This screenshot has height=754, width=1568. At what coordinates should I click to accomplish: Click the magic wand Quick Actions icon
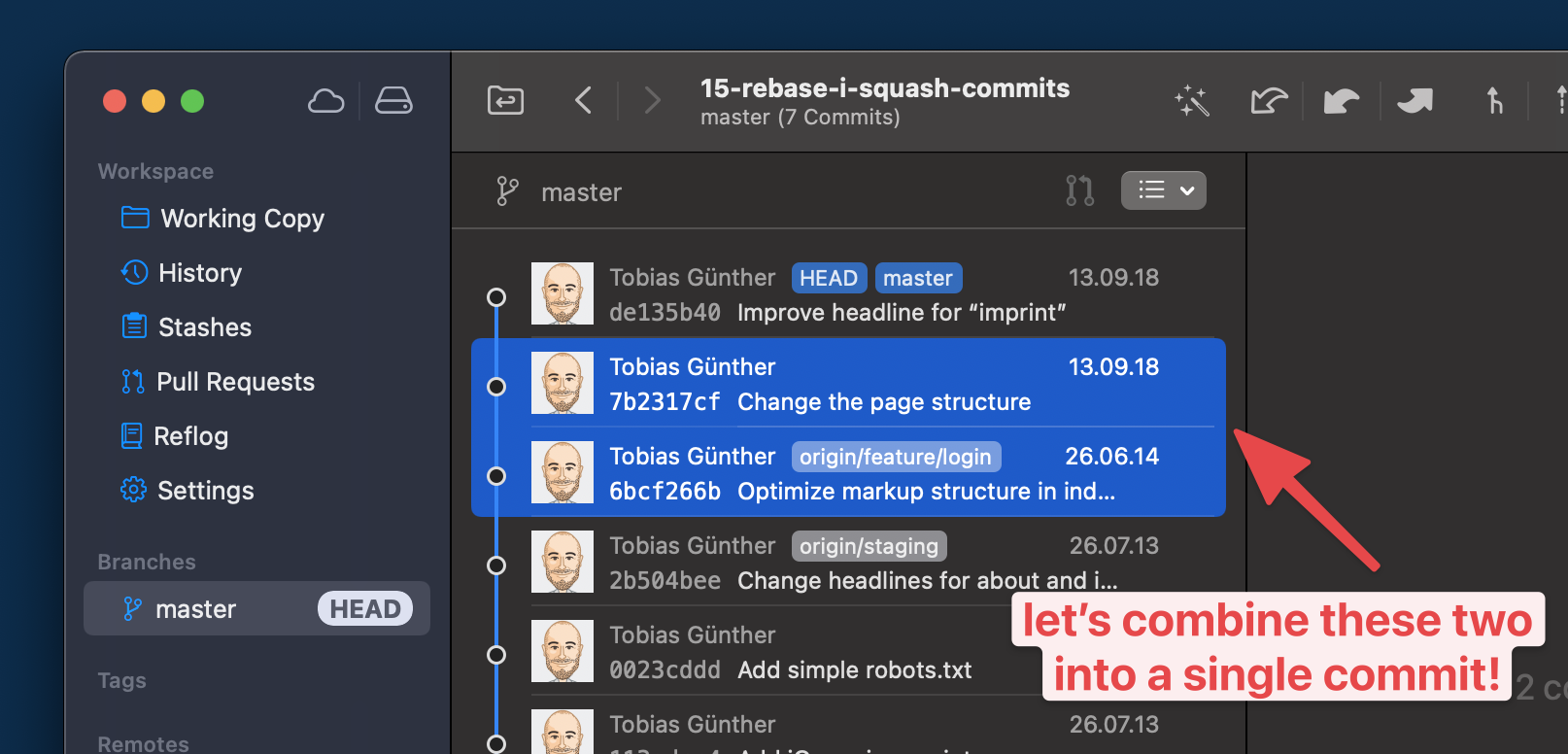point(1191,100)
